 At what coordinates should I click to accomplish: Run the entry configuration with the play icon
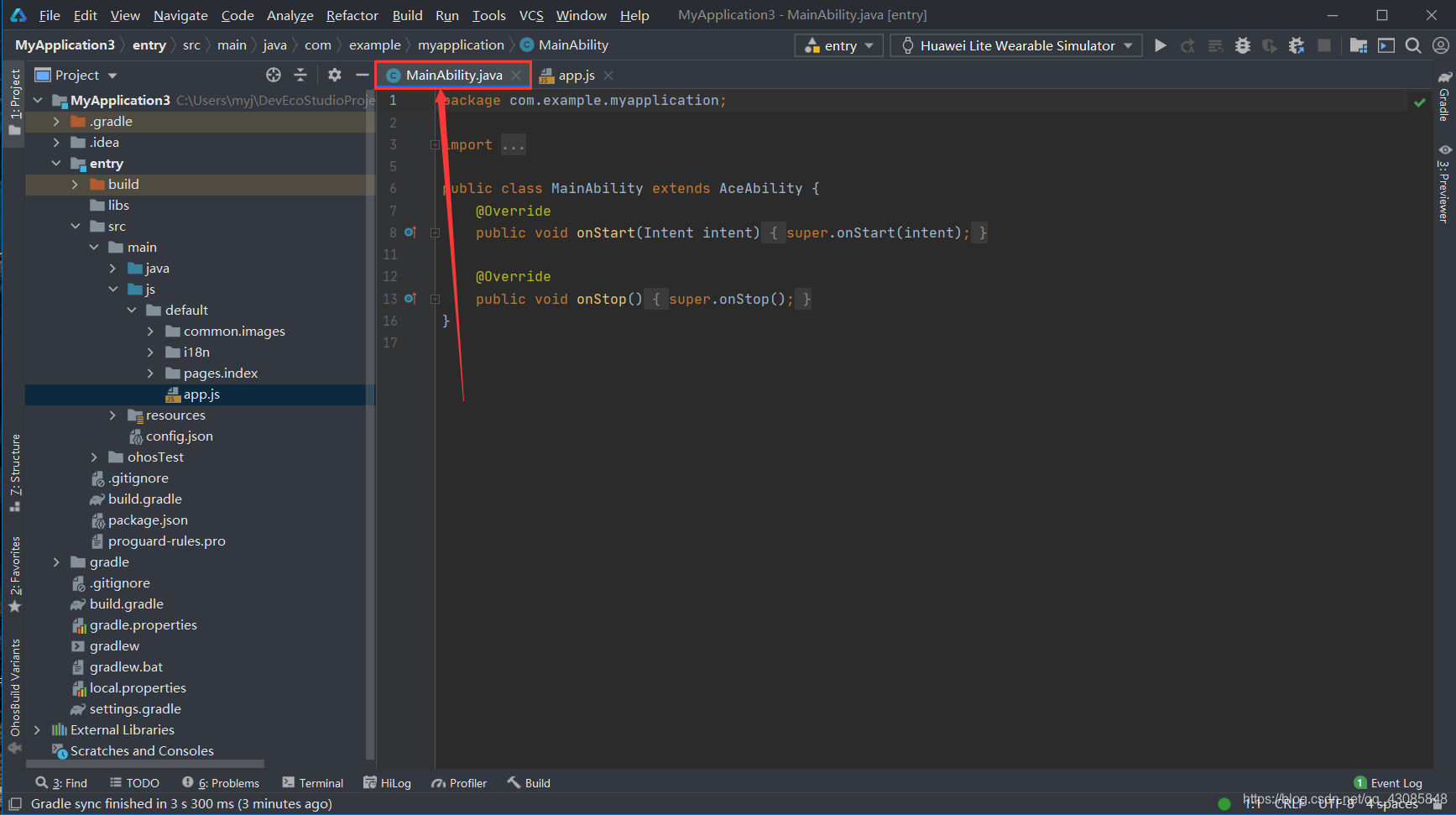[1161, 45]
